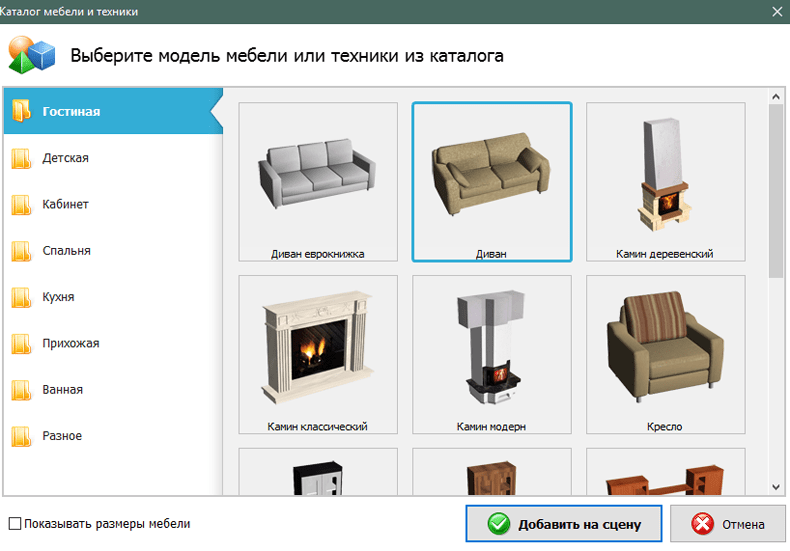Click the catalog shapes logo icon
The height and width of the screenshot is (551, 790).
(x=31, y=55)
